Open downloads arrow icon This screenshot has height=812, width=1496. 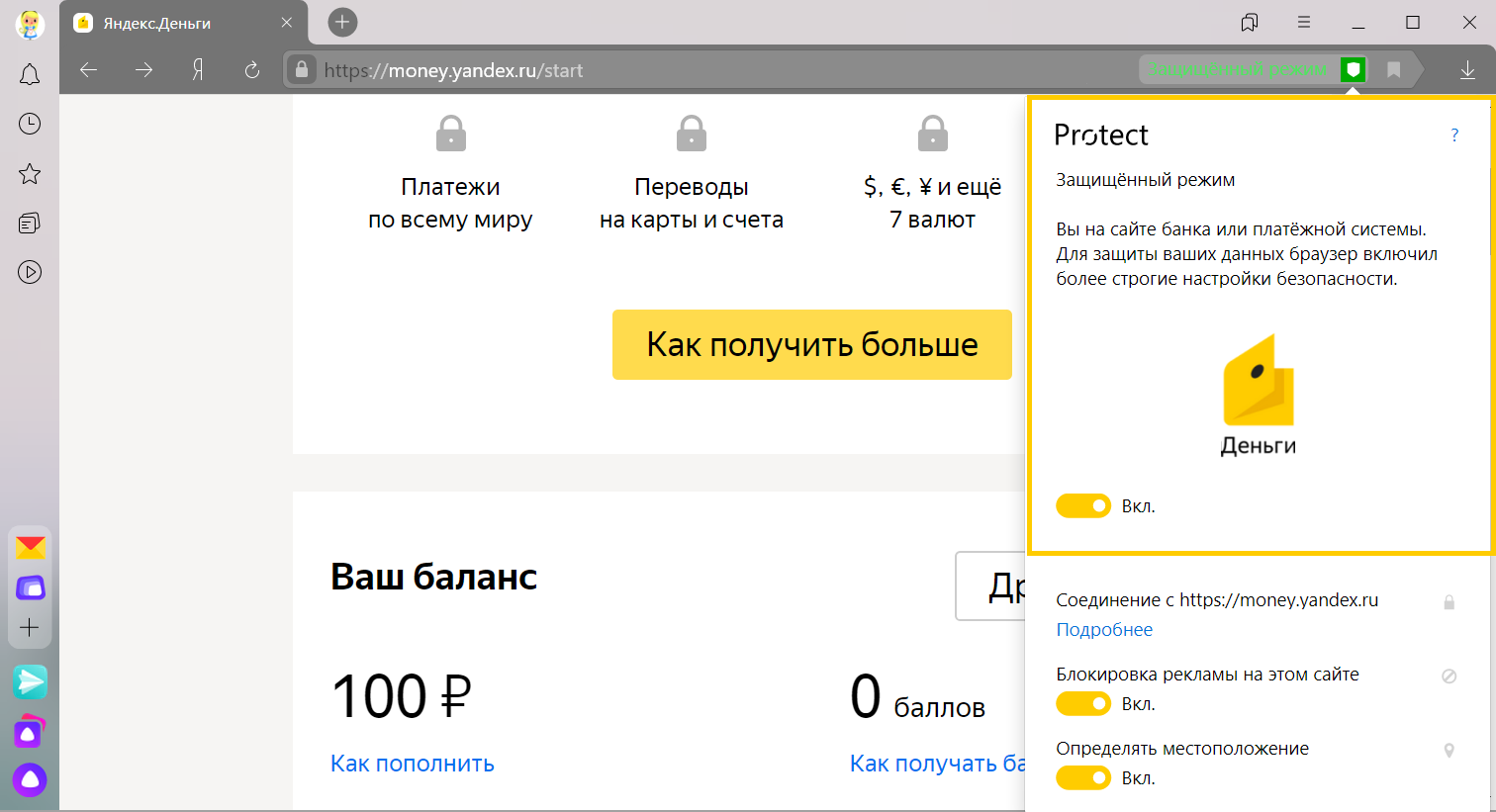click(x=1467, y=69)
